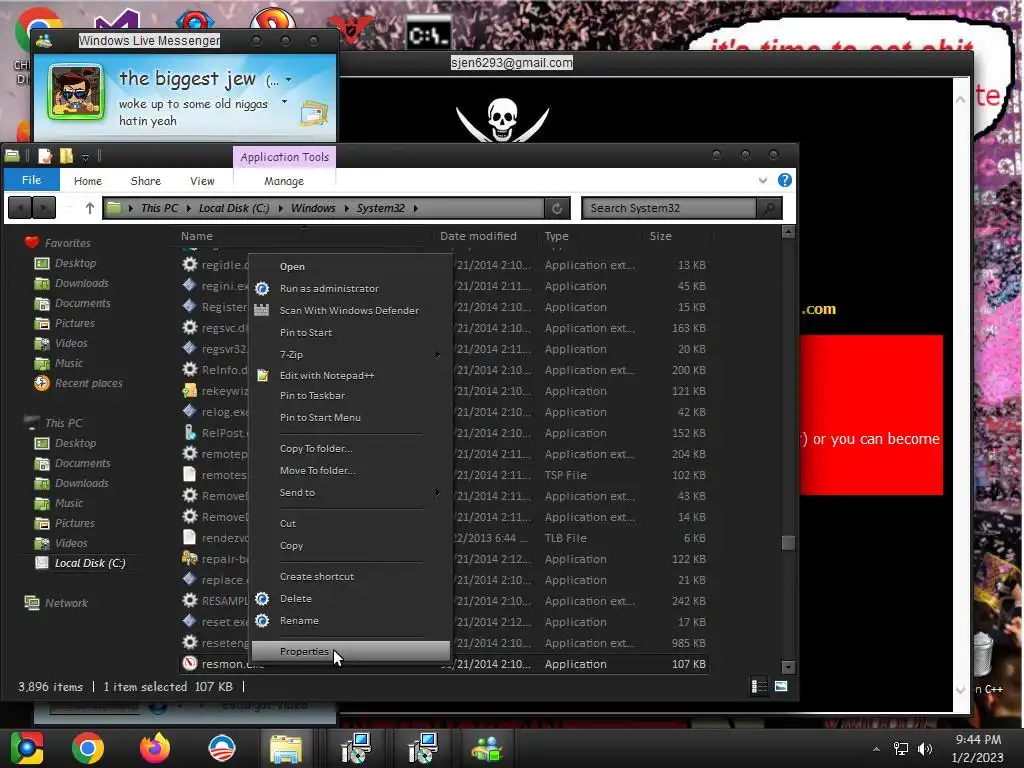The height and width of the screenshot is (768, 1024).
Task: Choose Cut from context menu
Action: click(287, 524)
